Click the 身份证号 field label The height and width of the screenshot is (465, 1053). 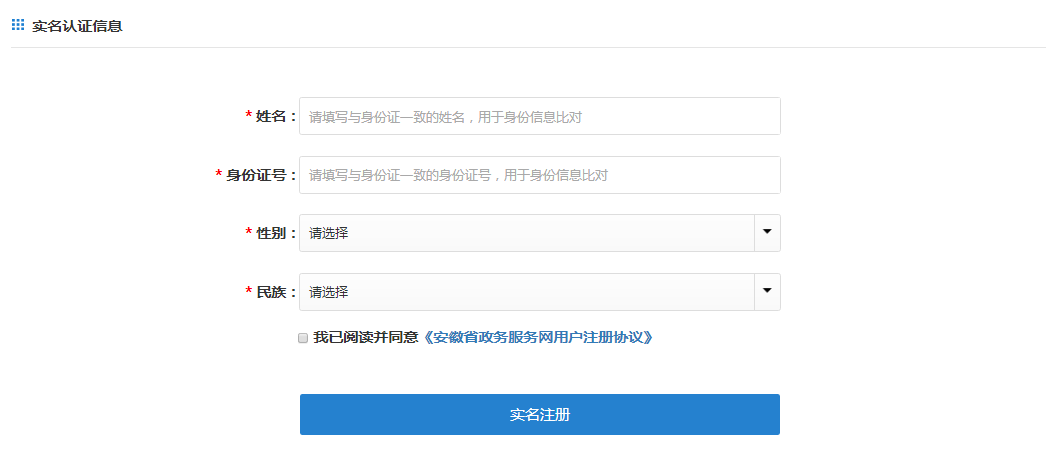pos(257,176)
